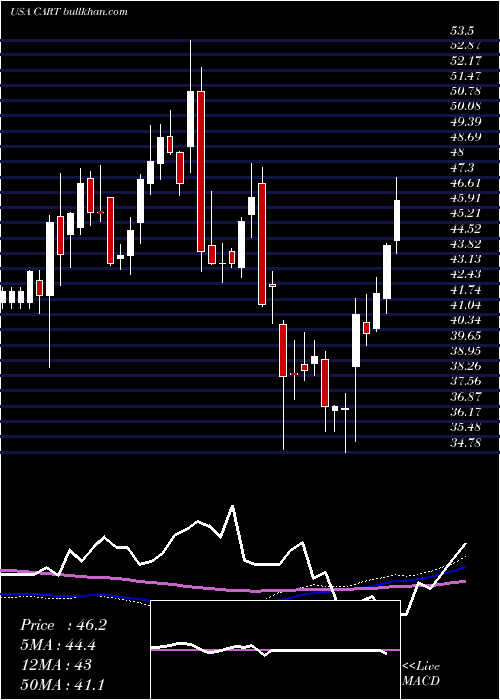Select the 42.43 price axis label
Viewport: 500px width, 700px height.
click(465, 275)
